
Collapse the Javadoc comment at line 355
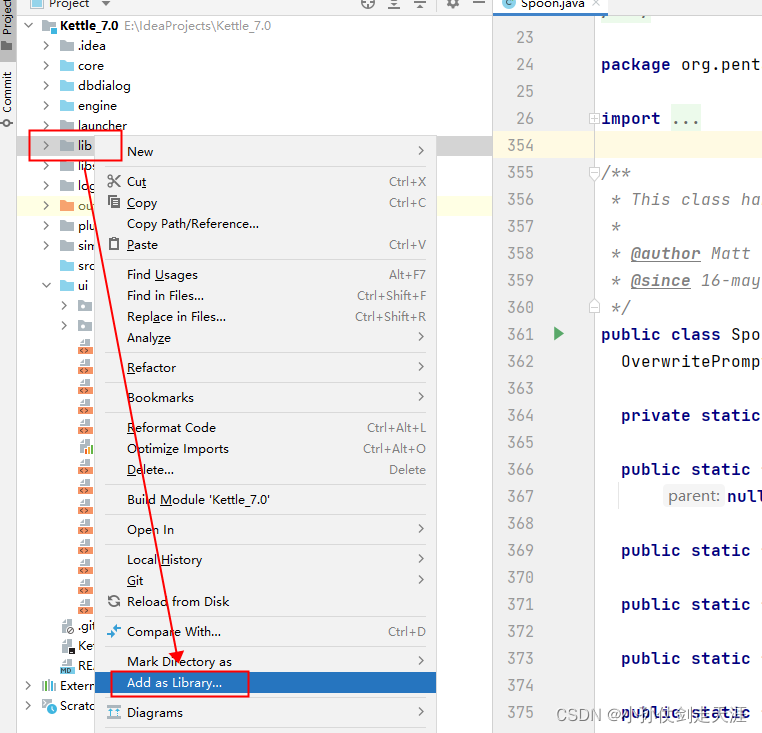pos(593,173)
